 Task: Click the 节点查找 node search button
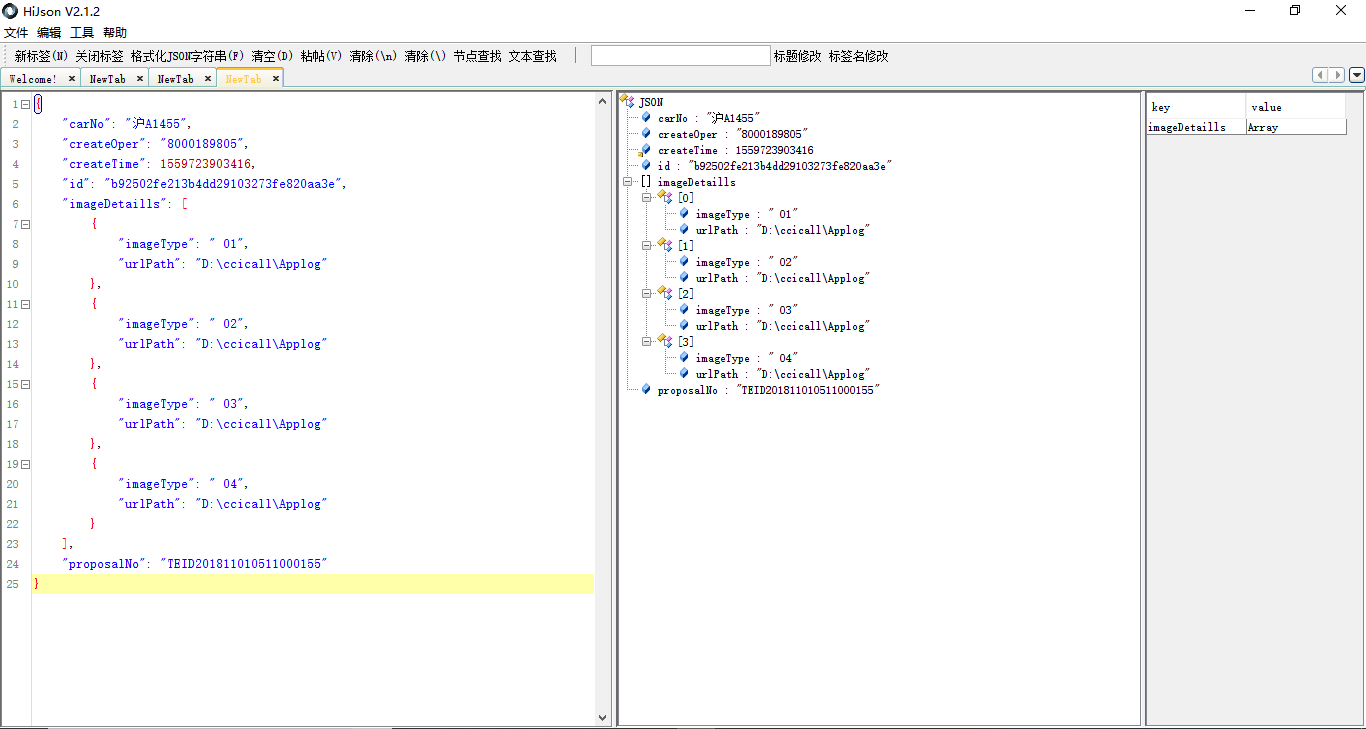477,56
